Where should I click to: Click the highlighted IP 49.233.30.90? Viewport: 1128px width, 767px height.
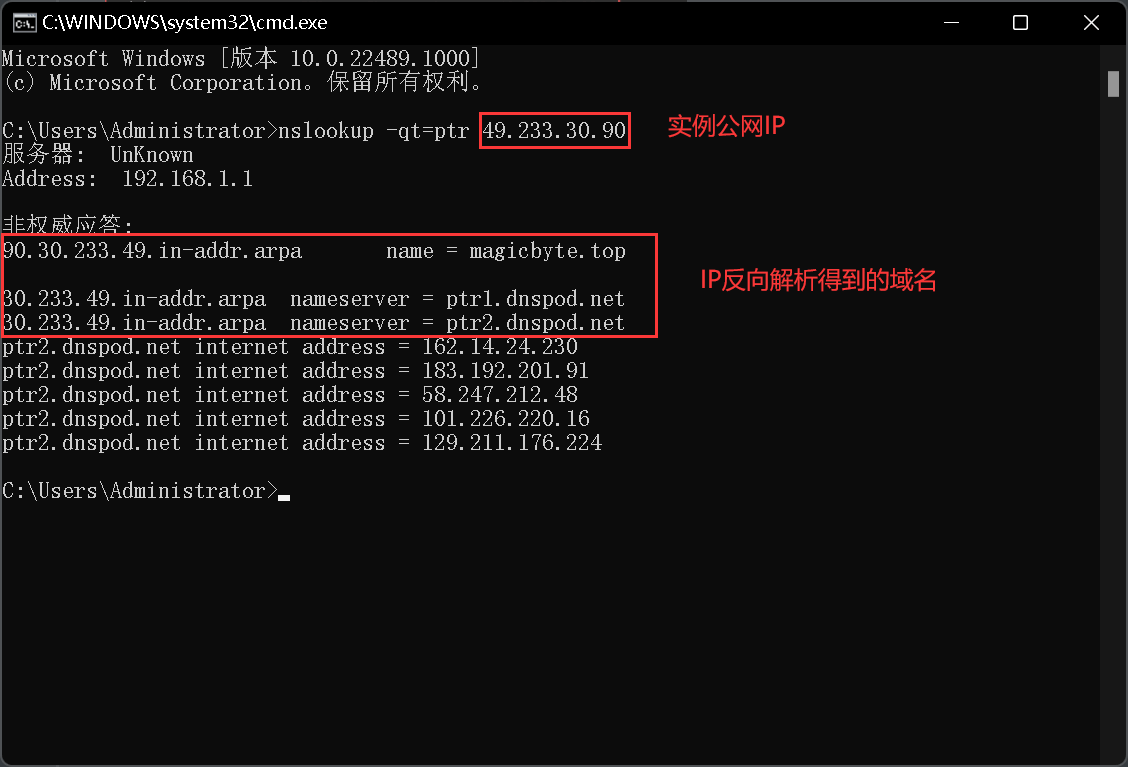pos(554,131)
